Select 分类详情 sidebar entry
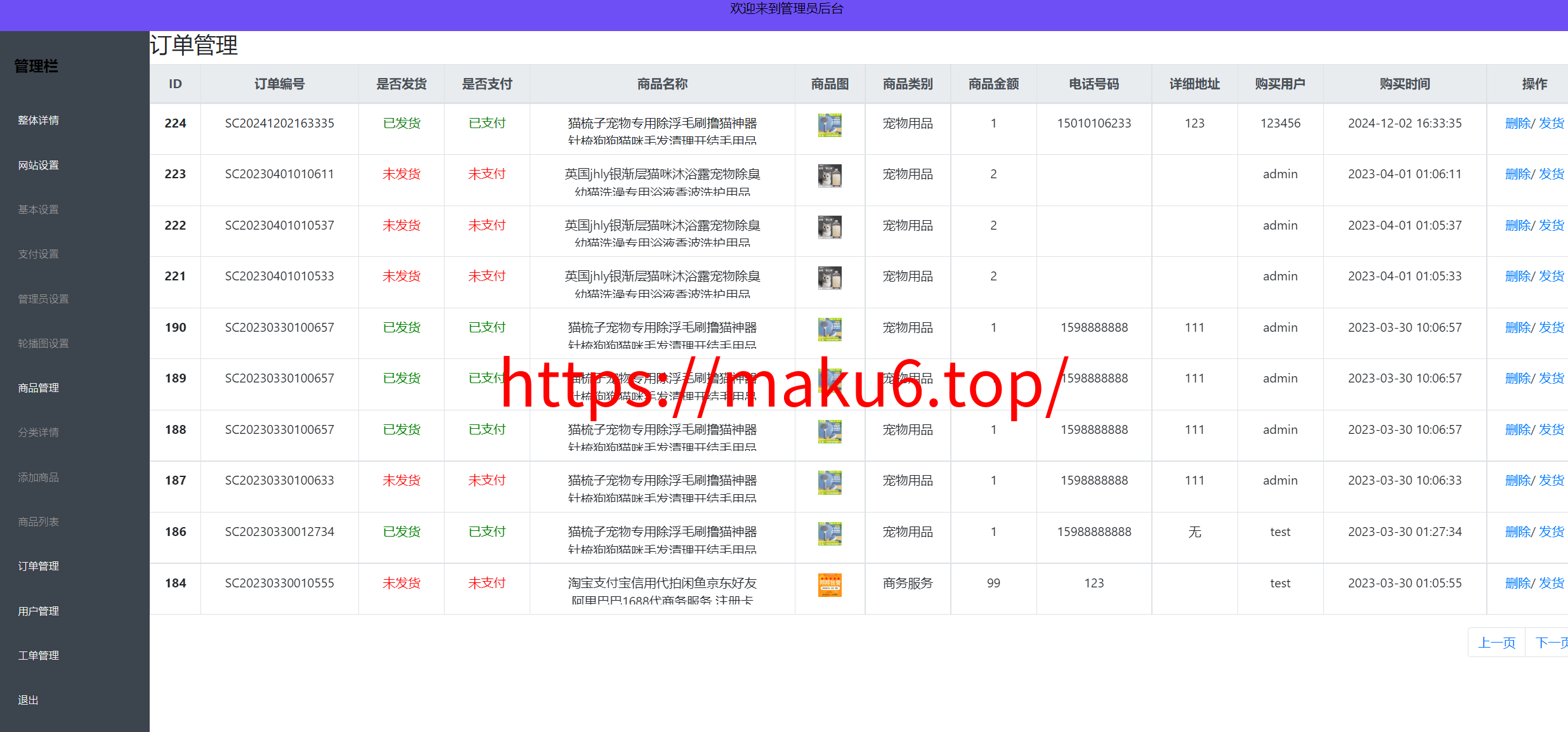The image size is (1568, 732). (38, 432)
